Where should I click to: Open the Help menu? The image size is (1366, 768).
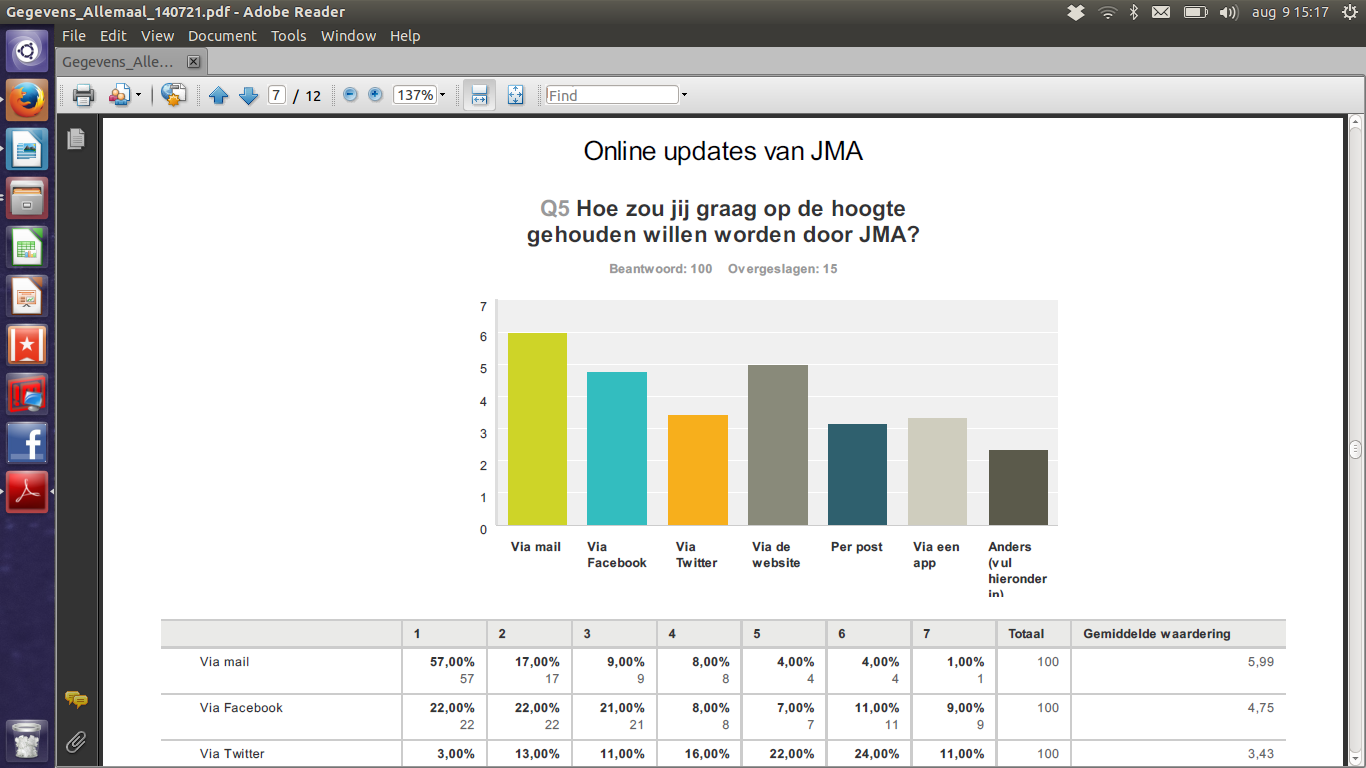405,36
